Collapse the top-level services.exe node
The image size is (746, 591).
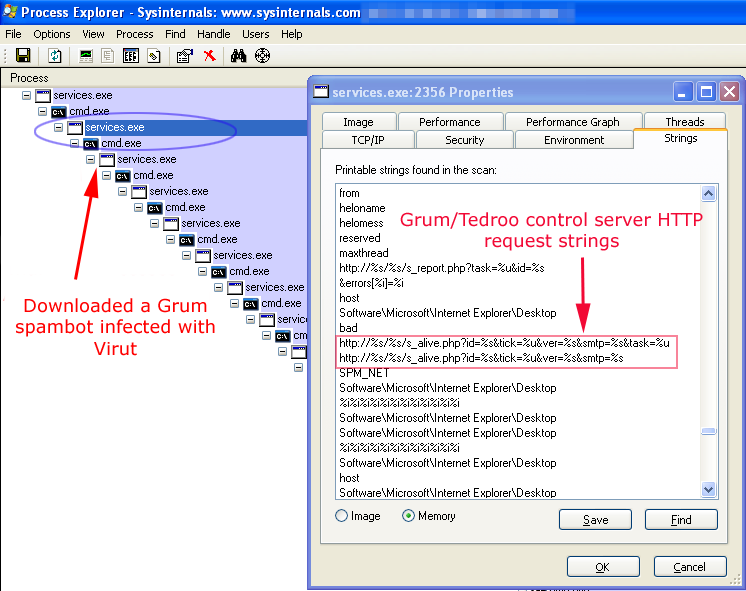point(27,96)
